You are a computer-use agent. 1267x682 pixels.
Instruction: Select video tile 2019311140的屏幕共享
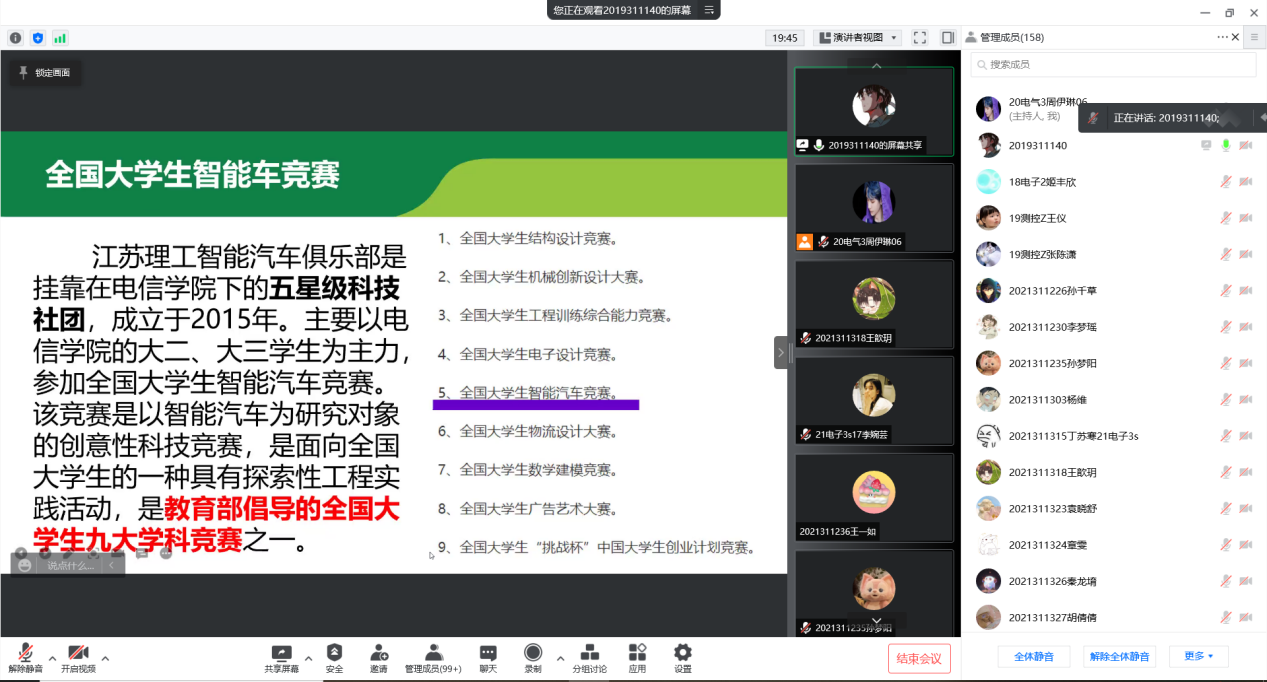point(875,111)
